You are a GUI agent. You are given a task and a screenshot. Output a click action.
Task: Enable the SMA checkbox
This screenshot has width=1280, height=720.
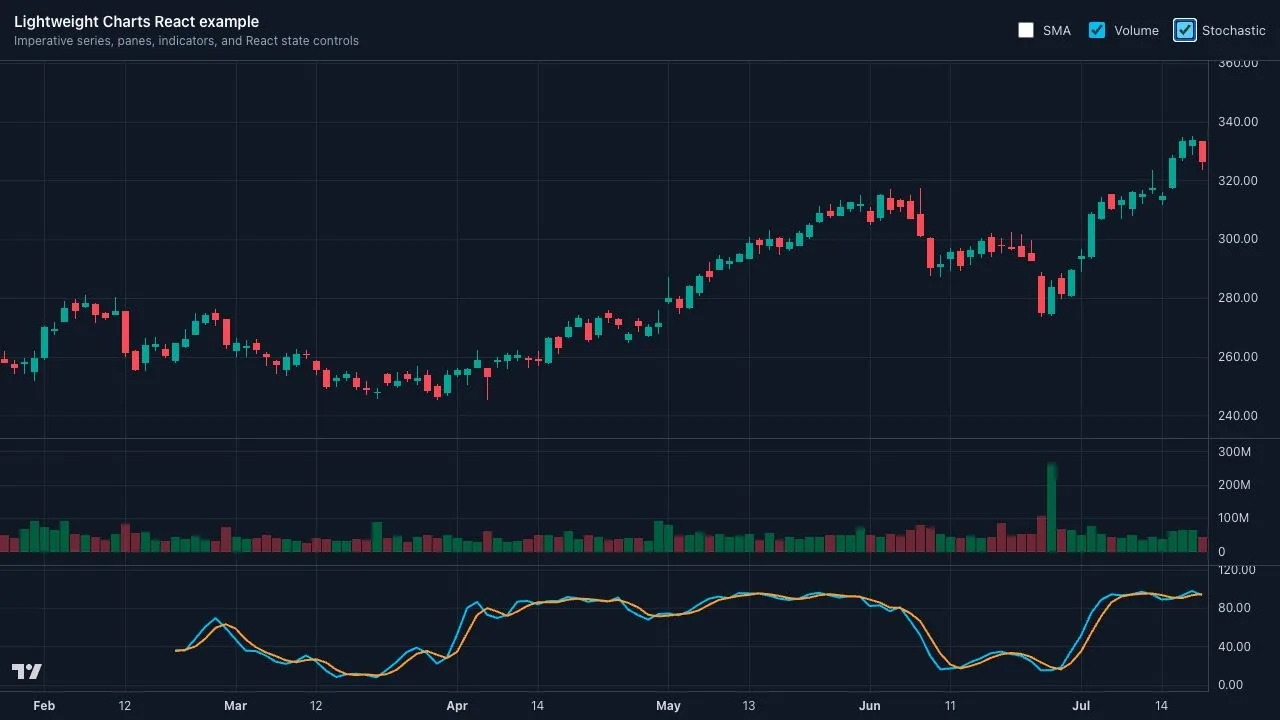coord(1026,30)
